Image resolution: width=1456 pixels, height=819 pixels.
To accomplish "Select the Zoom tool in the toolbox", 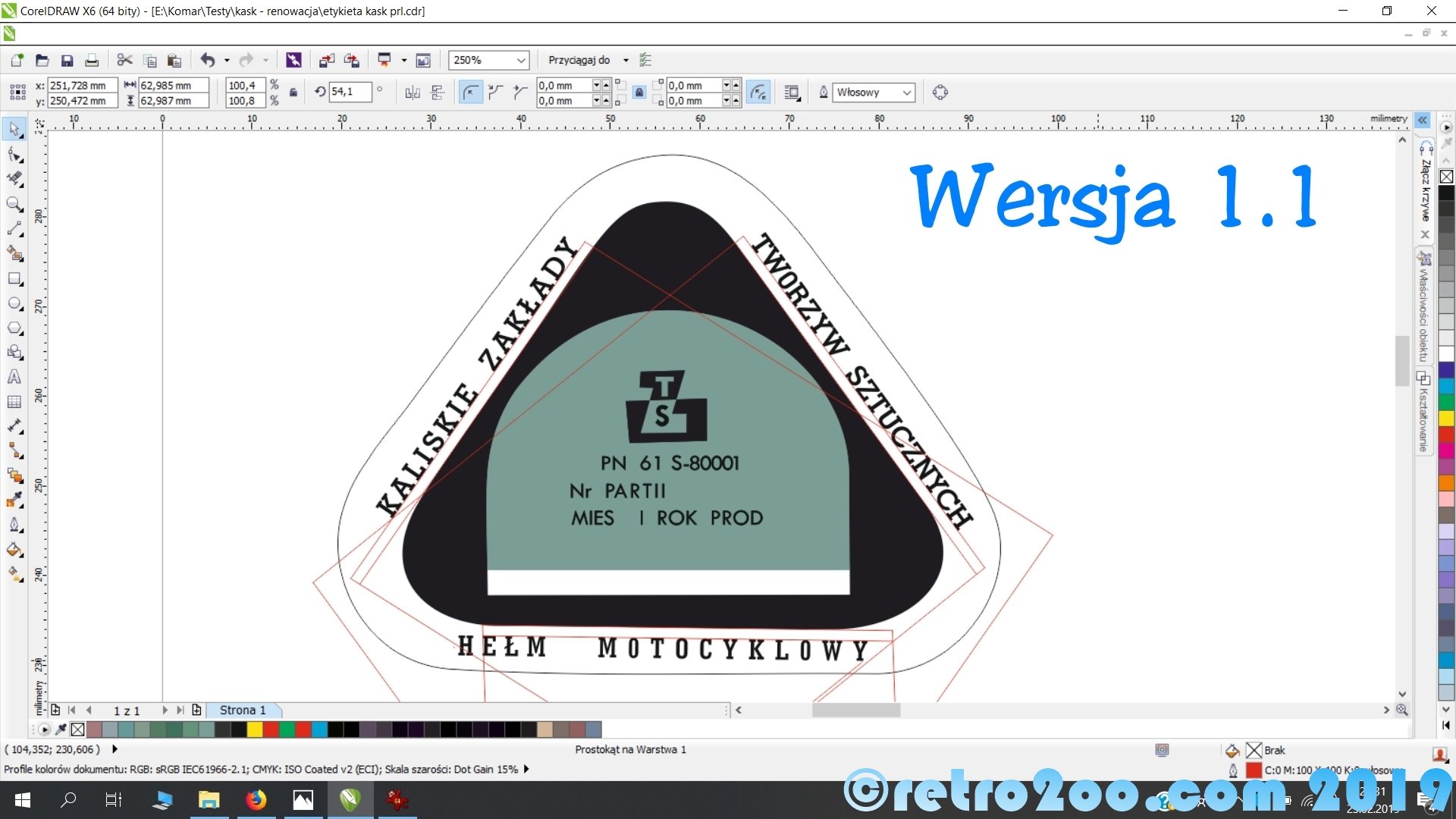I will (14, 204).
